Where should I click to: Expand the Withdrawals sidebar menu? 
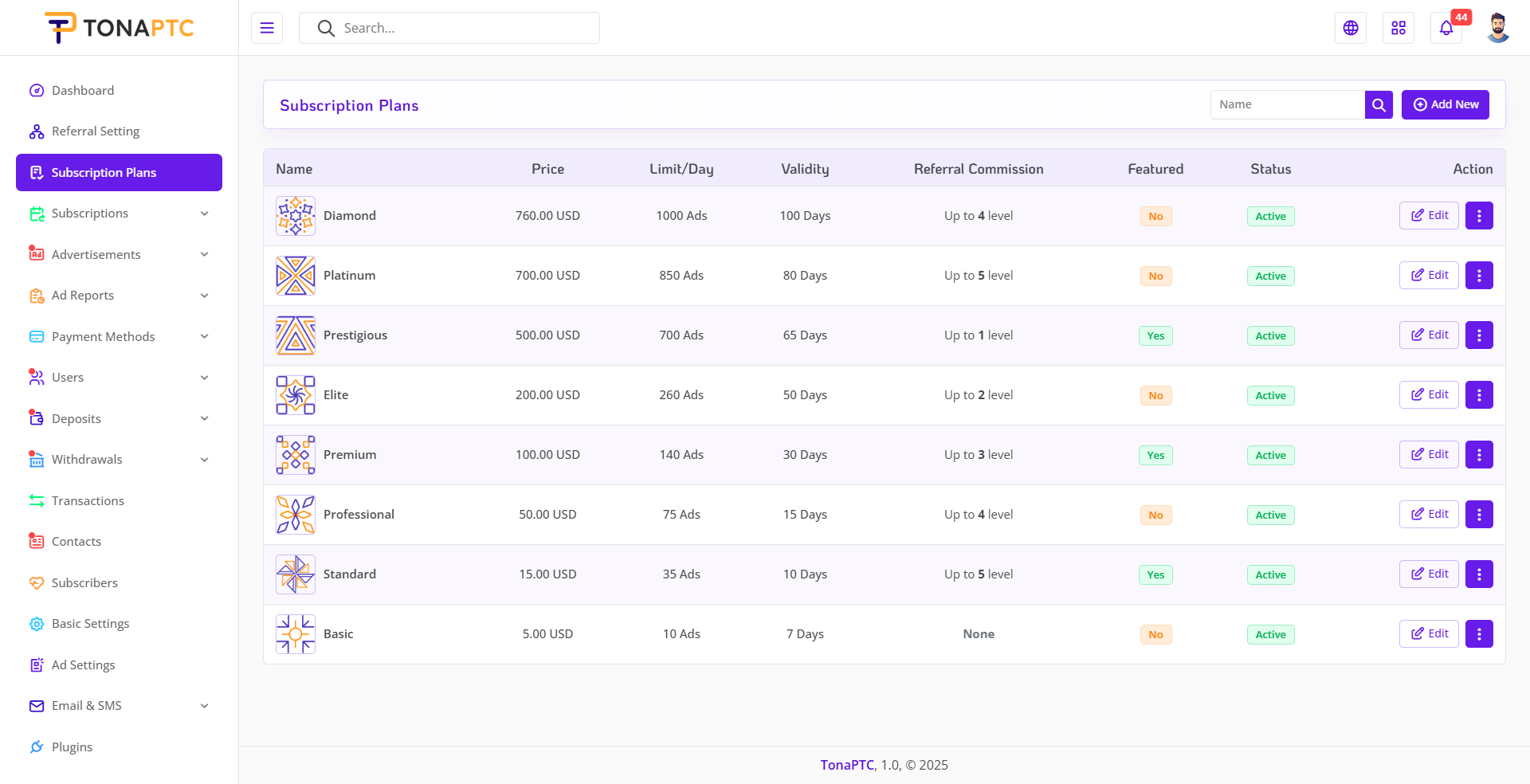pos(120,460)
